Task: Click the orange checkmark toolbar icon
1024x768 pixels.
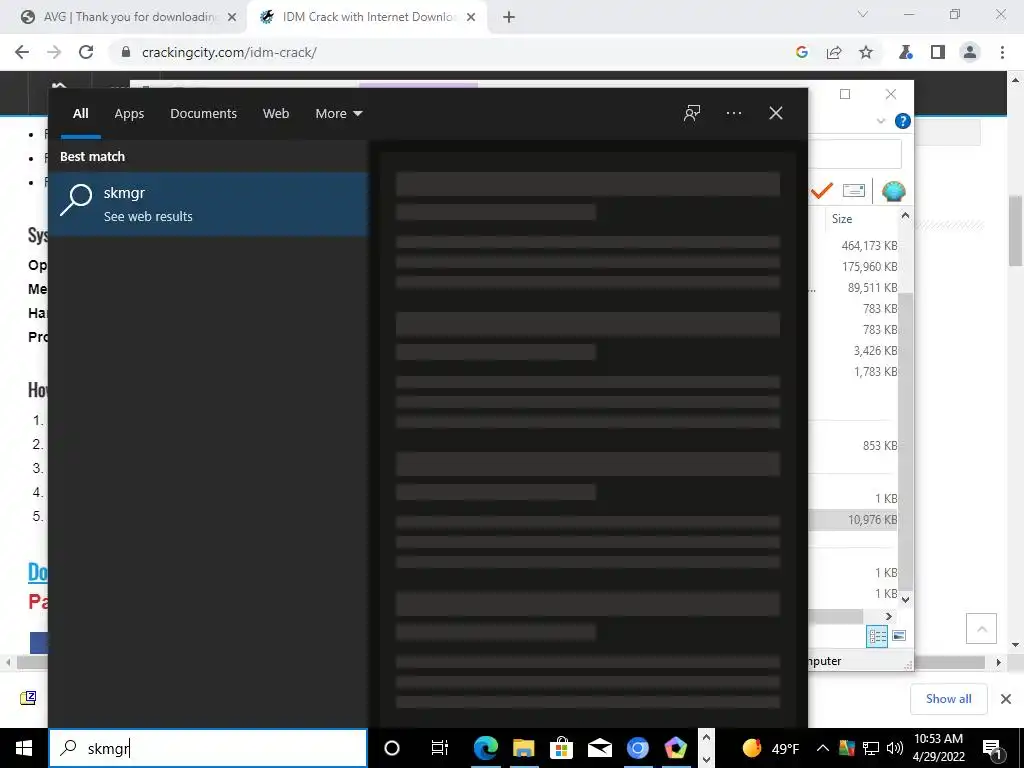Action: pos(822,191)
